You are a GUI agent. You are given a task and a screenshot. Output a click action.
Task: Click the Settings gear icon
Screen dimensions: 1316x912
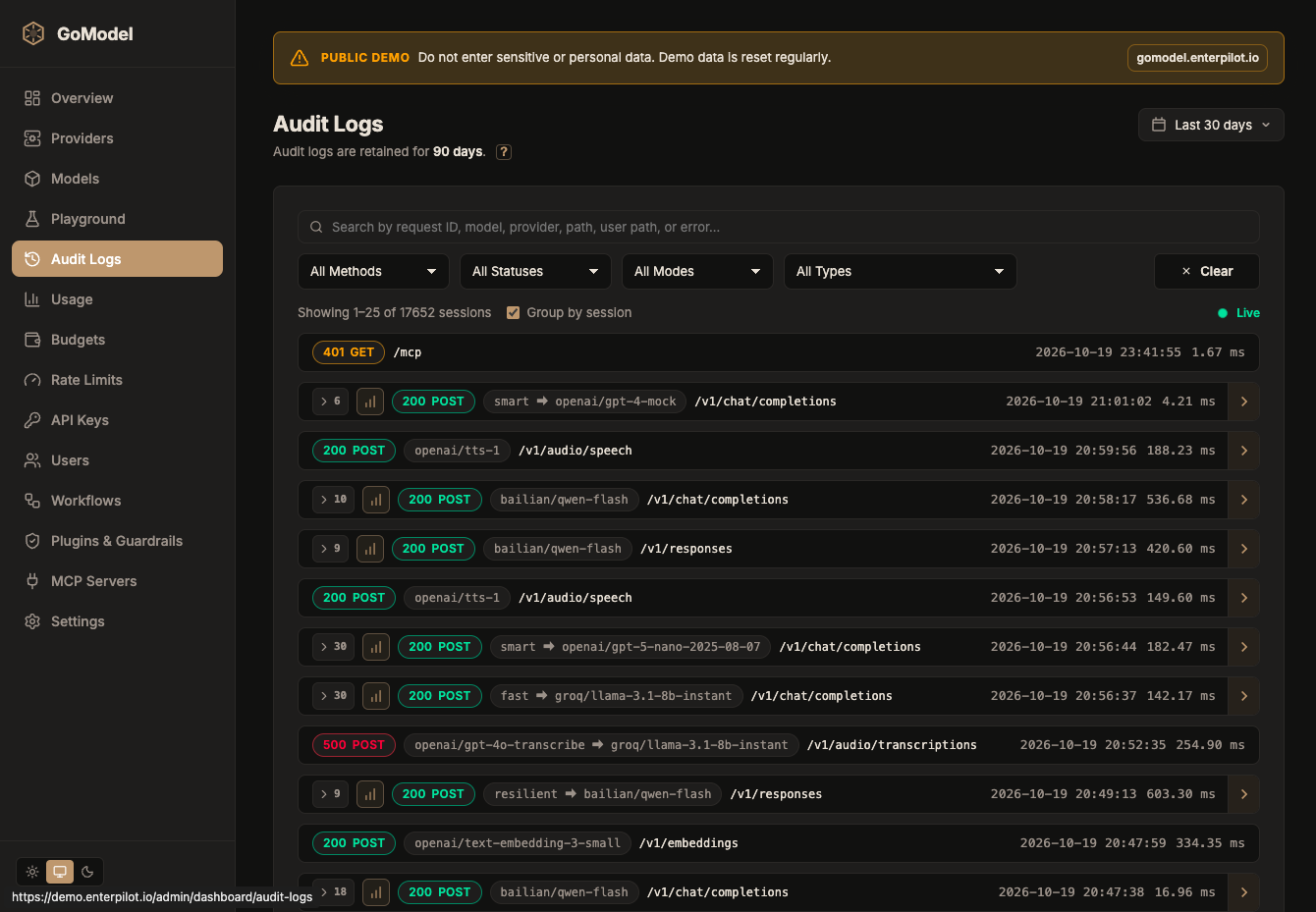(32, 621)
